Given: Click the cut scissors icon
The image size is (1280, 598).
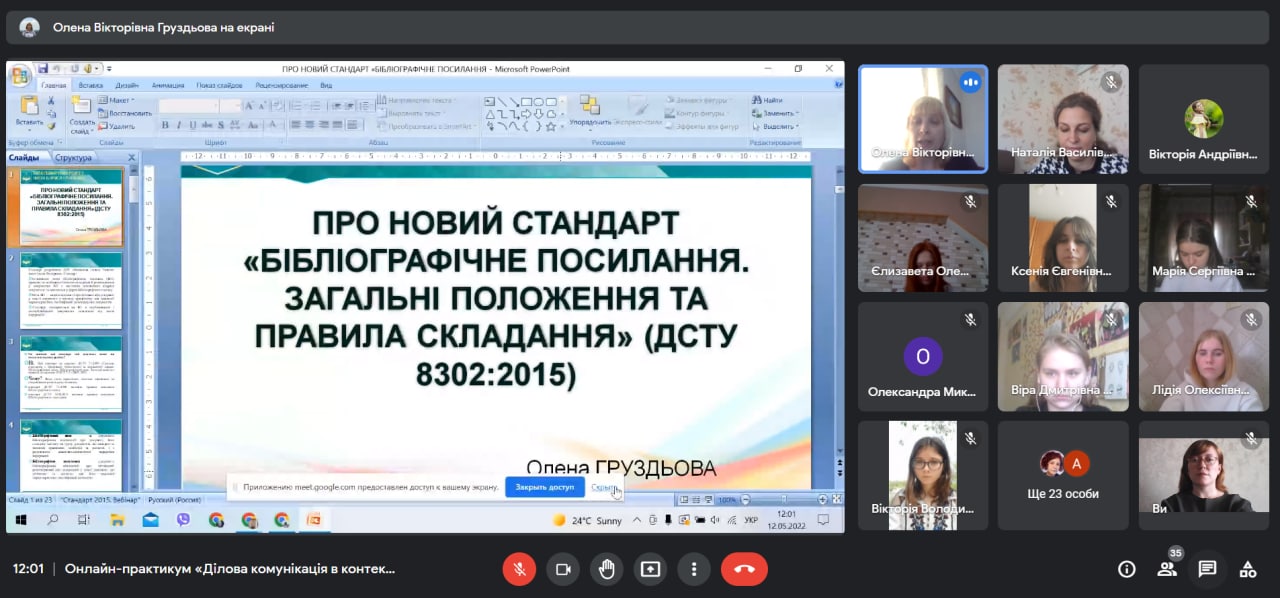Looking at the screenshot, I should click(51, 101).
